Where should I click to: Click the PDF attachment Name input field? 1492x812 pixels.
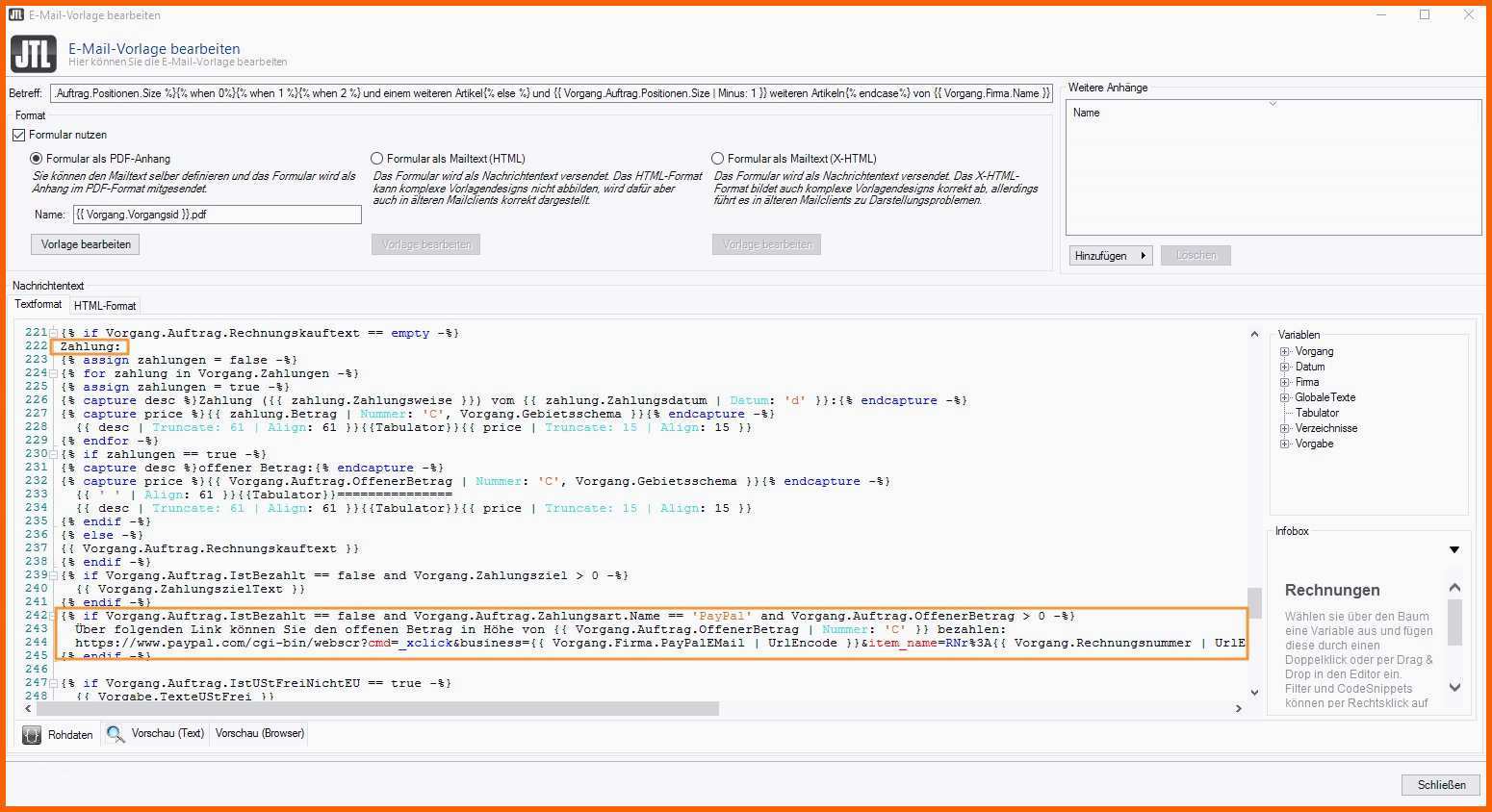click(x=217, y=215)
